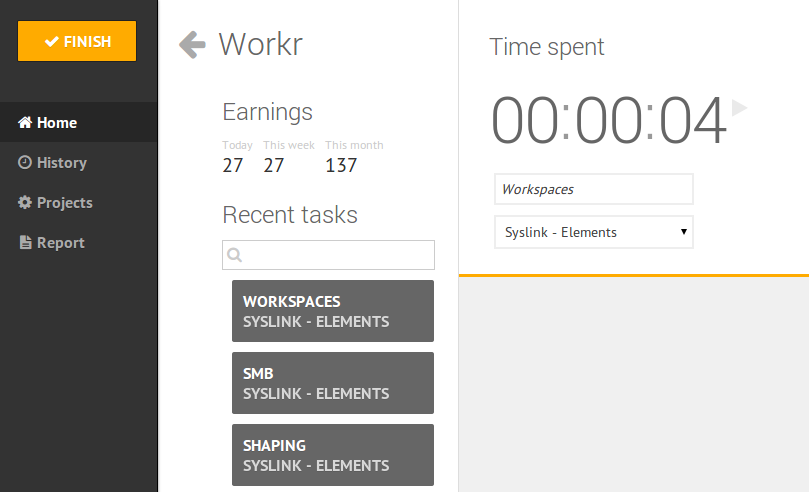Select the WORKSPACES recent task
Viewport: 809px width, 492px height.
pyautogui.click(x=333, y=311)
